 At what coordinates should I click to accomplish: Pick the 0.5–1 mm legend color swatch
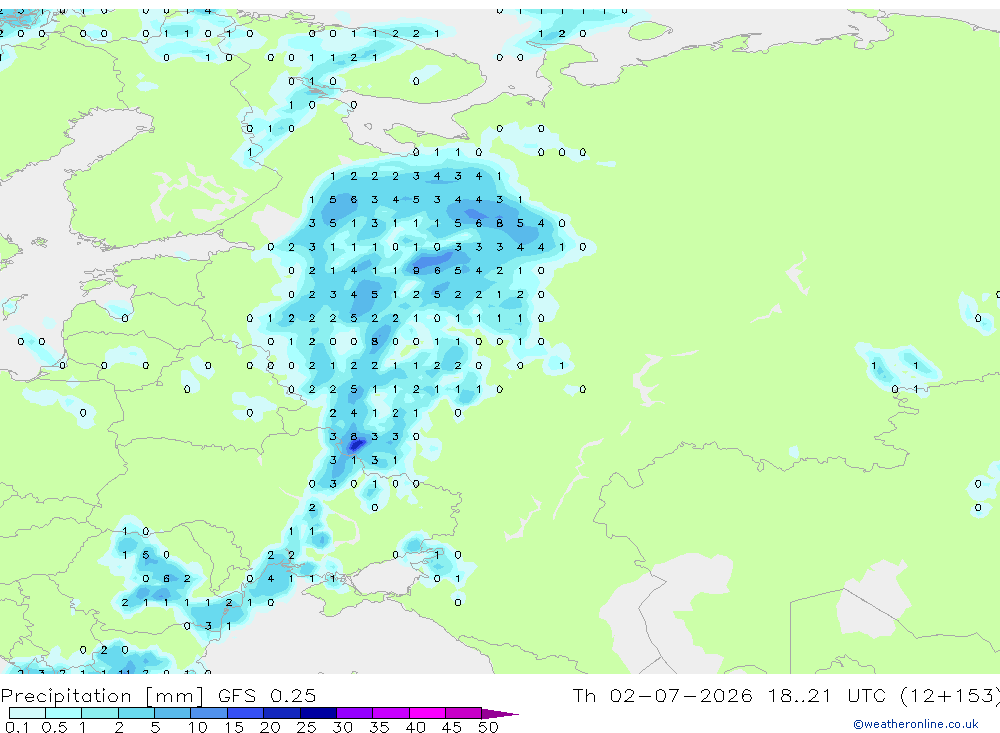pyautogui.click(x=64, y=713)
